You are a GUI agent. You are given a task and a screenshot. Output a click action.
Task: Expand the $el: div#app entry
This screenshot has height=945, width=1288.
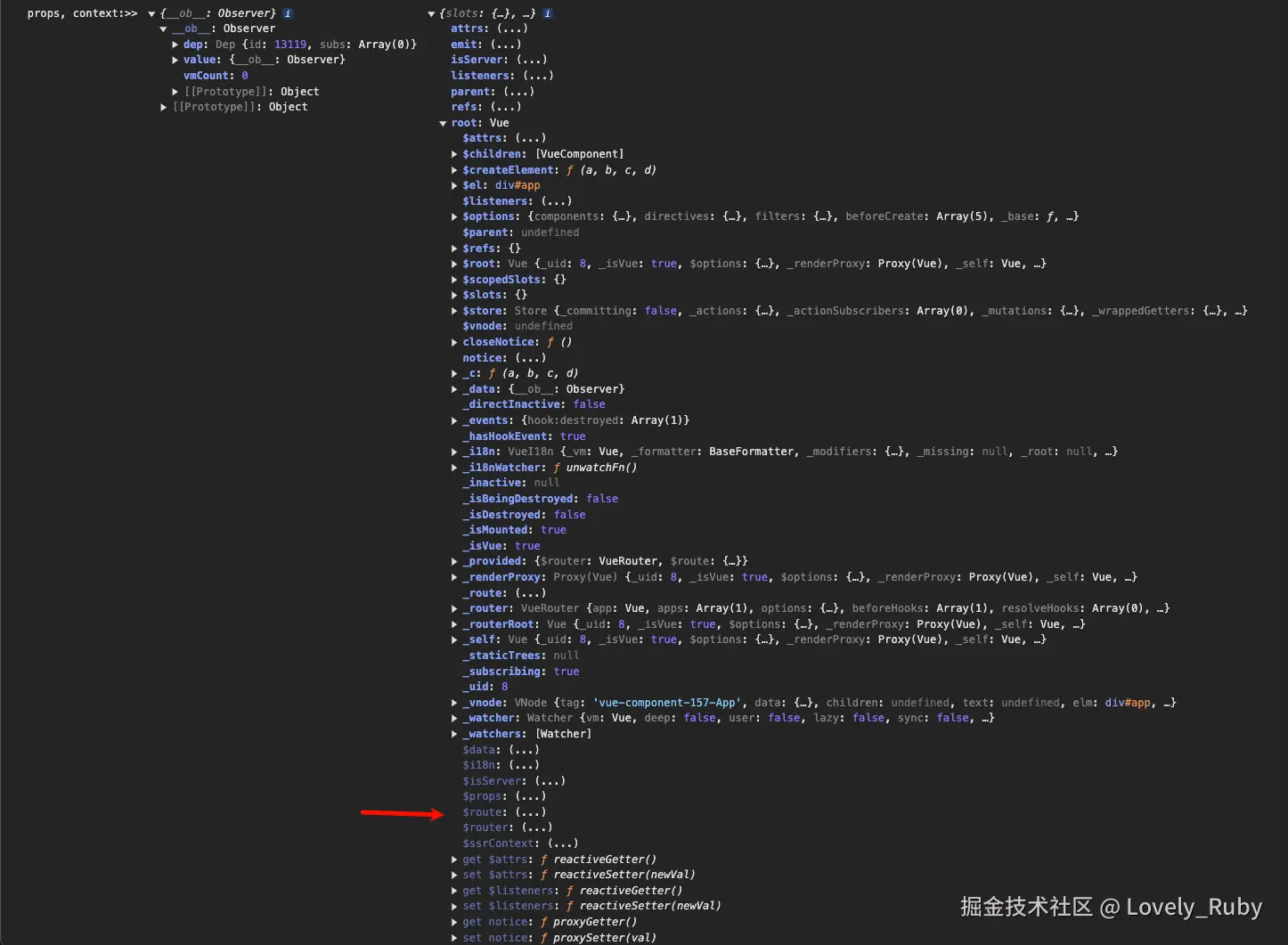(x=454, y=186)
